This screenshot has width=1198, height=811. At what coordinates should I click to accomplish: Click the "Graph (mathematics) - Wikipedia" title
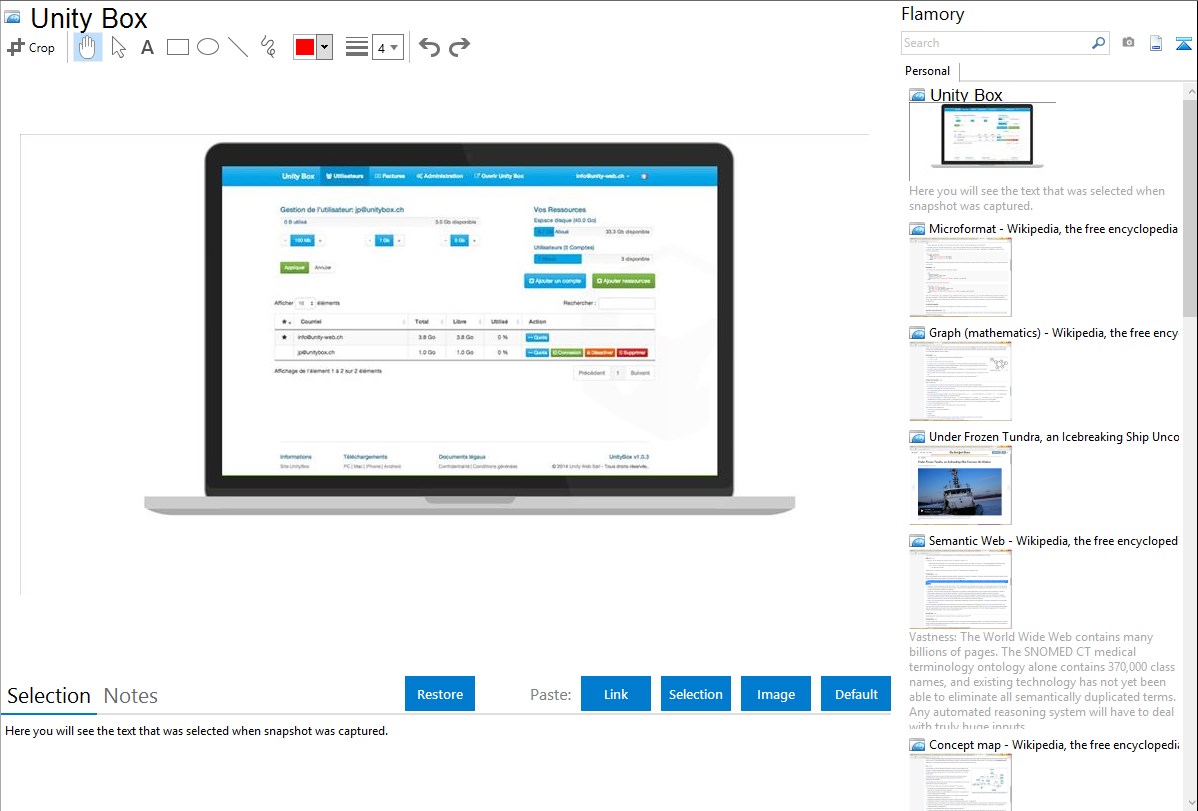point(1054,333)
